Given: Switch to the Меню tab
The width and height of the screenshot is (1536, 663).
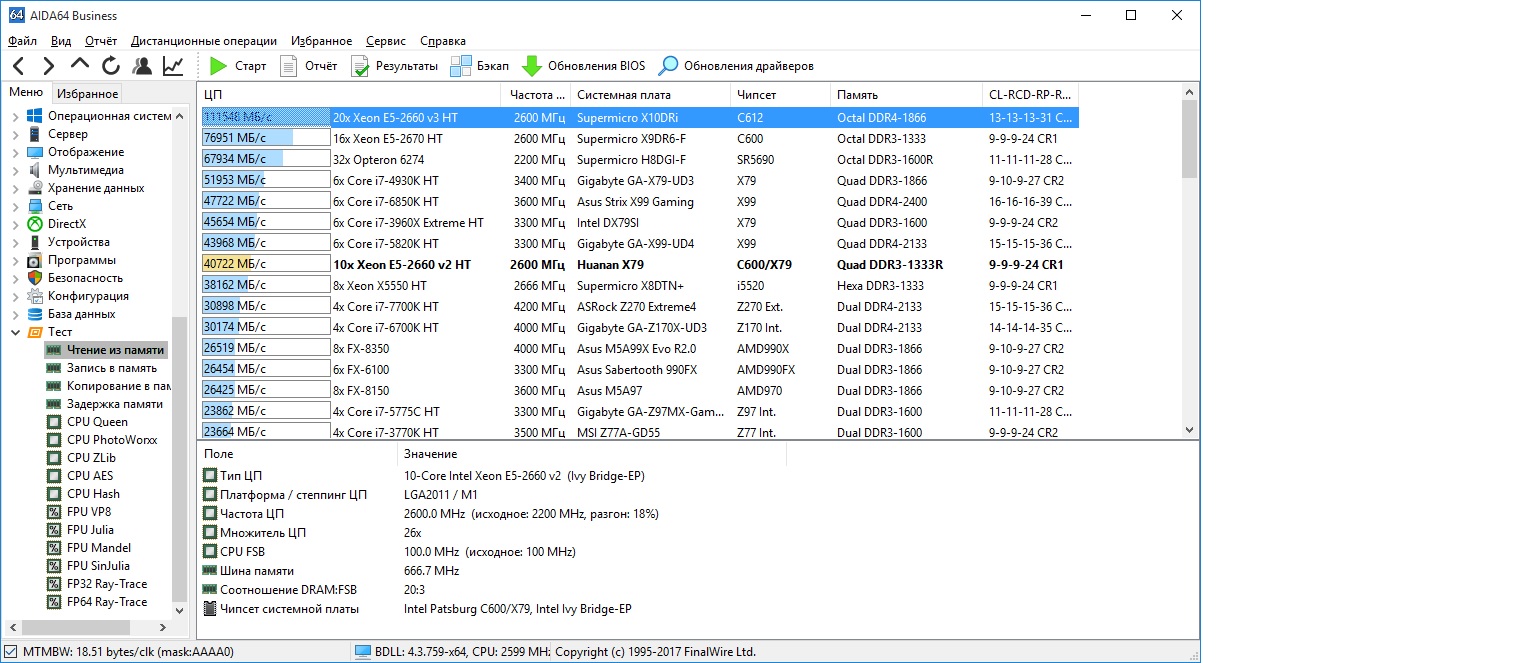Looking at the screenshot, I should click(26, 93).
